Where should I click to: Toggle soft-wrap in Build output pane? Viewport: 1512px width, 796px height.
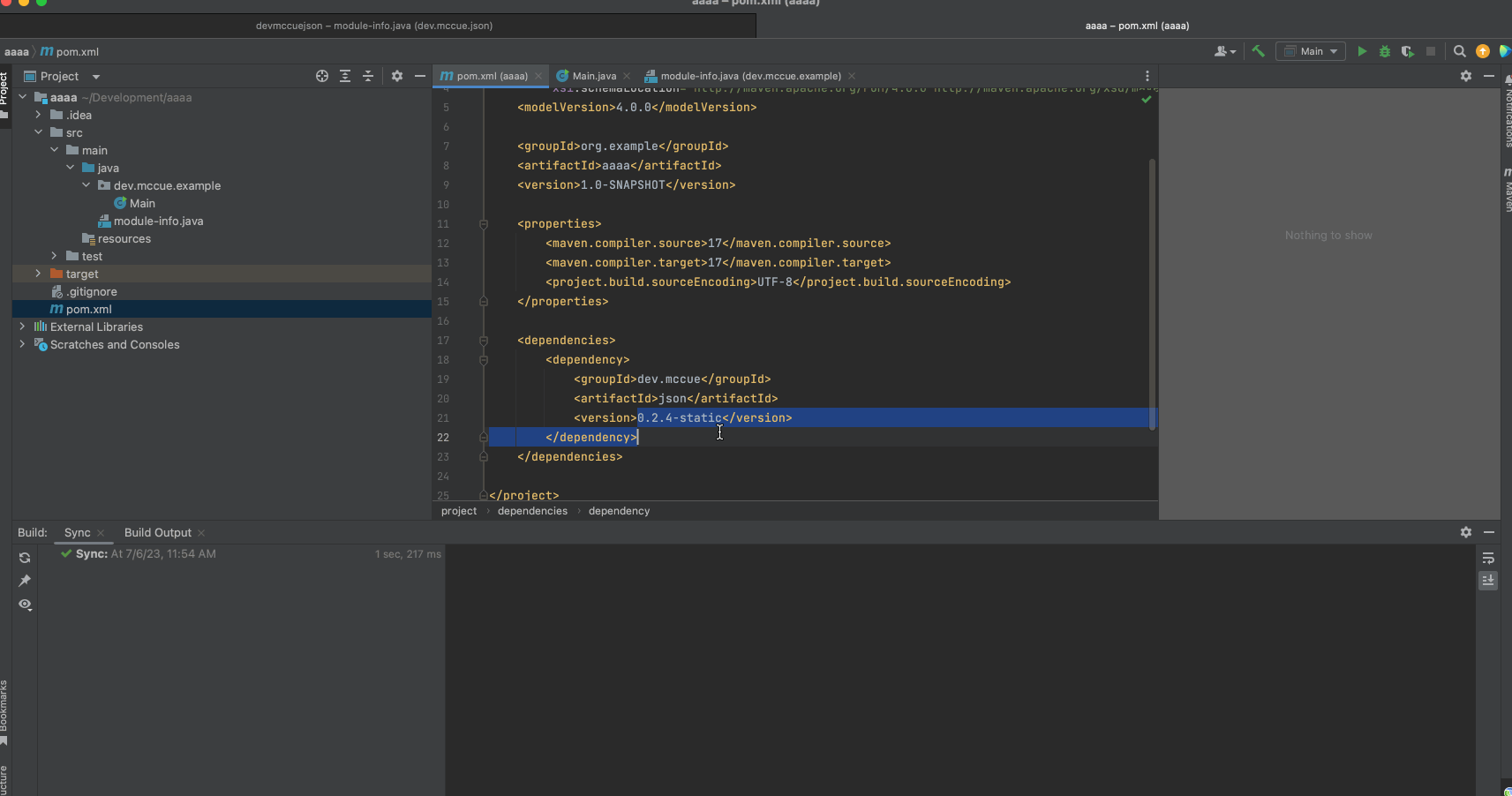[x=1488, y=558]
